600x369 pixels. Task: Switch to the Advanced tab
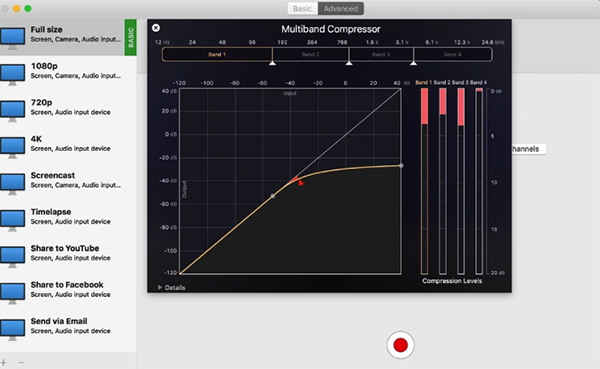[x=341, y=8]
